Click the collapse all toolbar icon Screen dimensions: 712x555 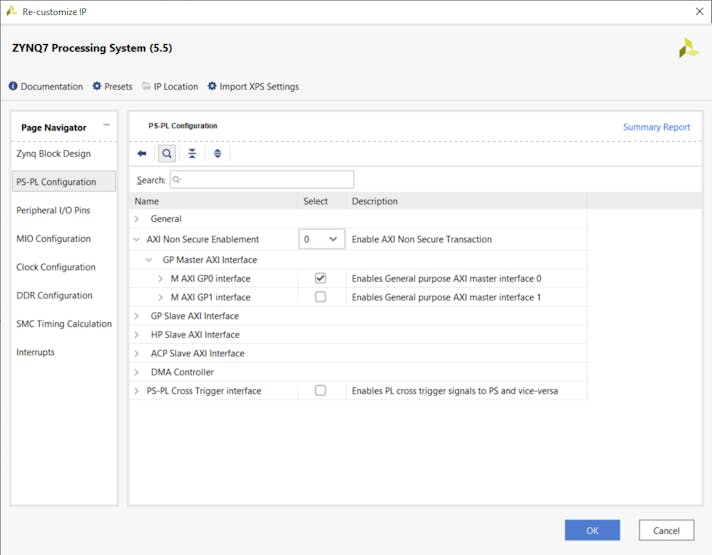192,154
